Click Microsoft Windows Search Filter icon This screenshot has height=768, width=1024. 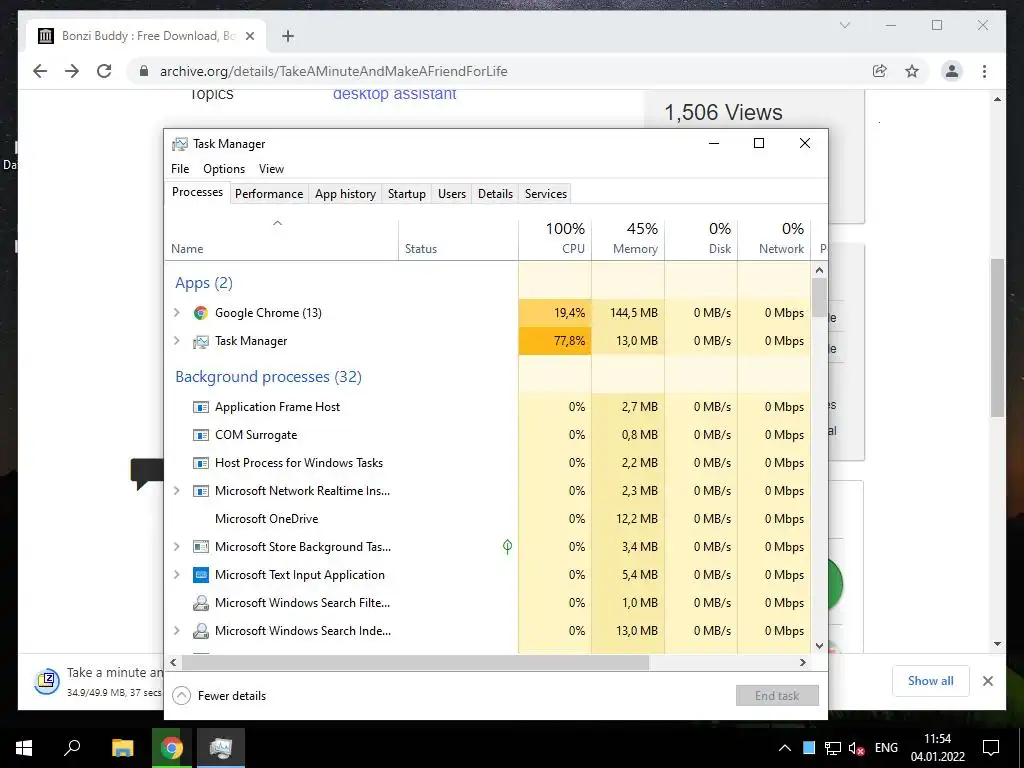pyautogui.click(x=200, y=603)
